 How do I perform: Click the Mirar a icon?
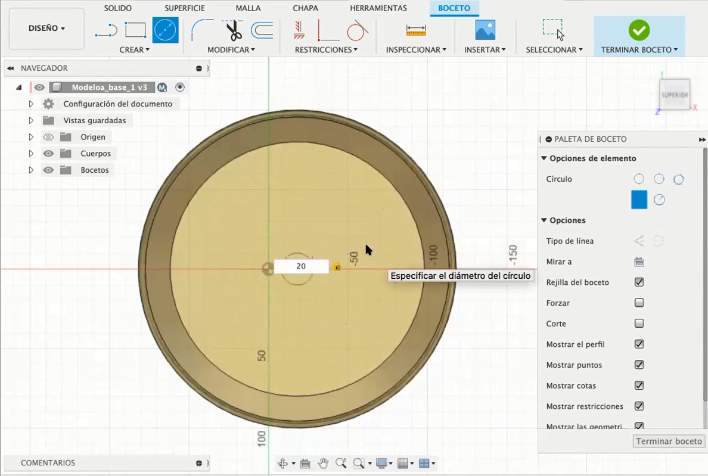click(x=638, y=261)
